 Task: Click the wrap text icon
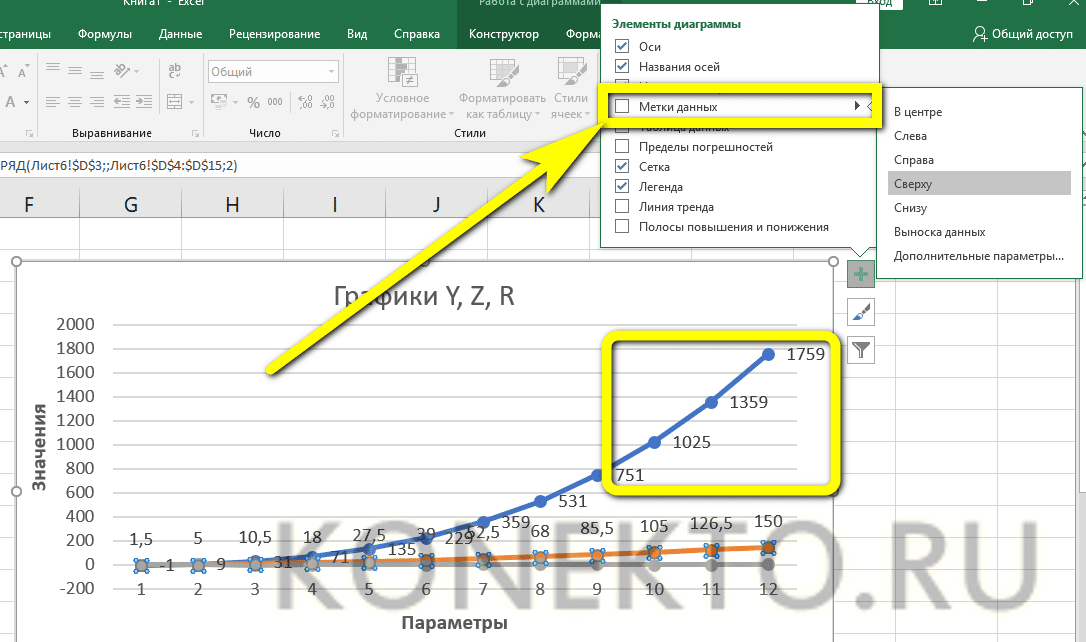click(175, 71)
